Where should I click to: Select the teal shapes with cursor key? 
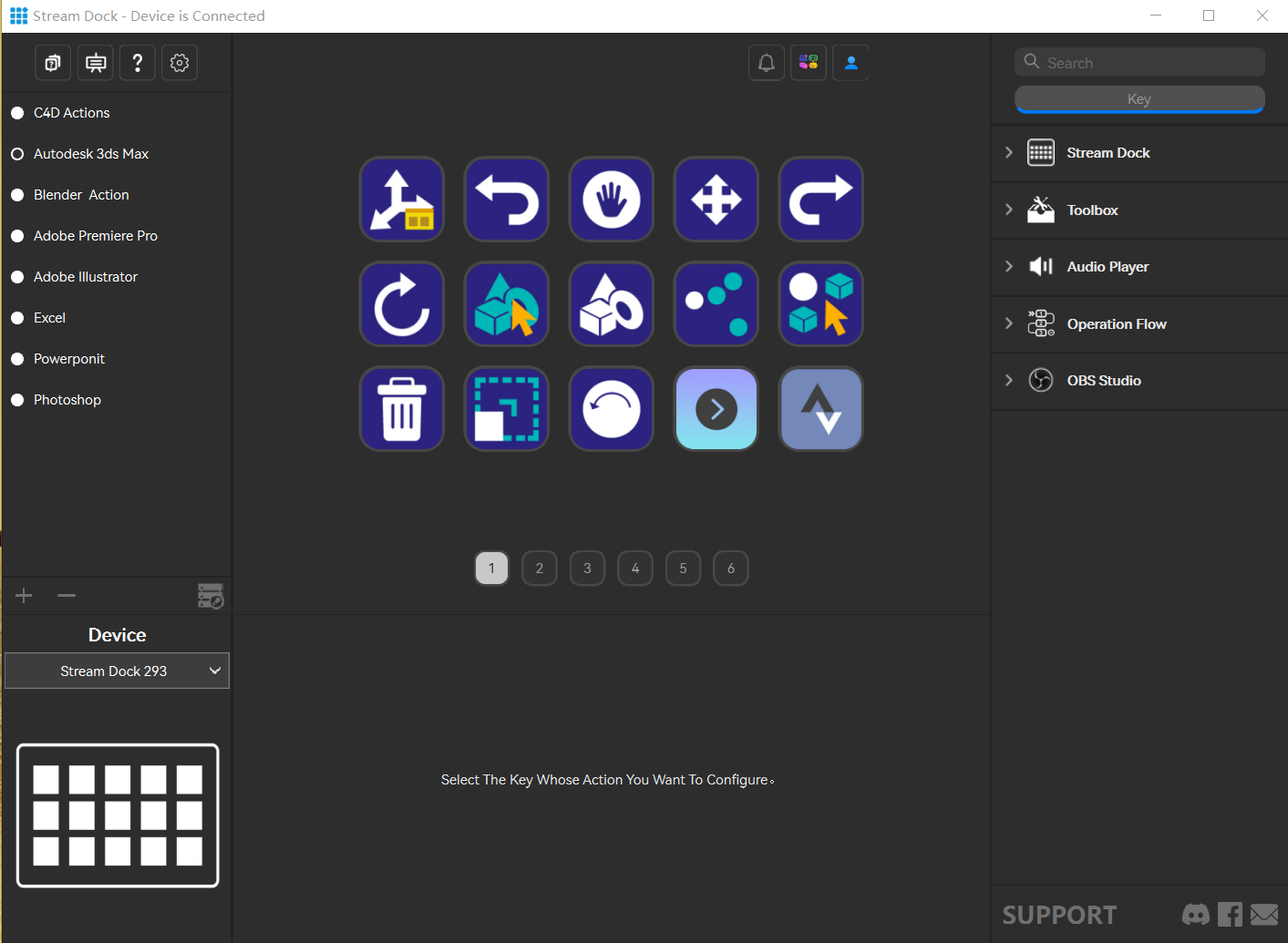point(507,304)
